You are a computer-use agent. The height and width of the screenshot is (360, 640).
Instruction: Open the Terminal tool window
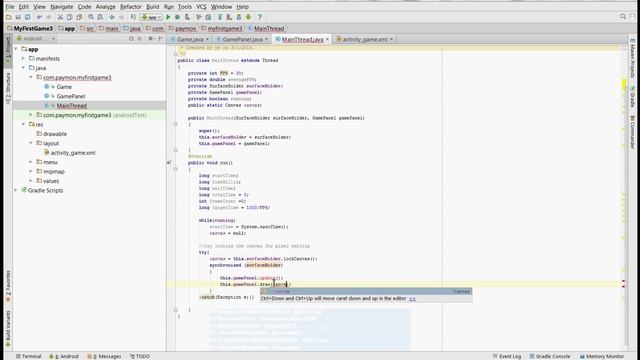pos(29,356)
